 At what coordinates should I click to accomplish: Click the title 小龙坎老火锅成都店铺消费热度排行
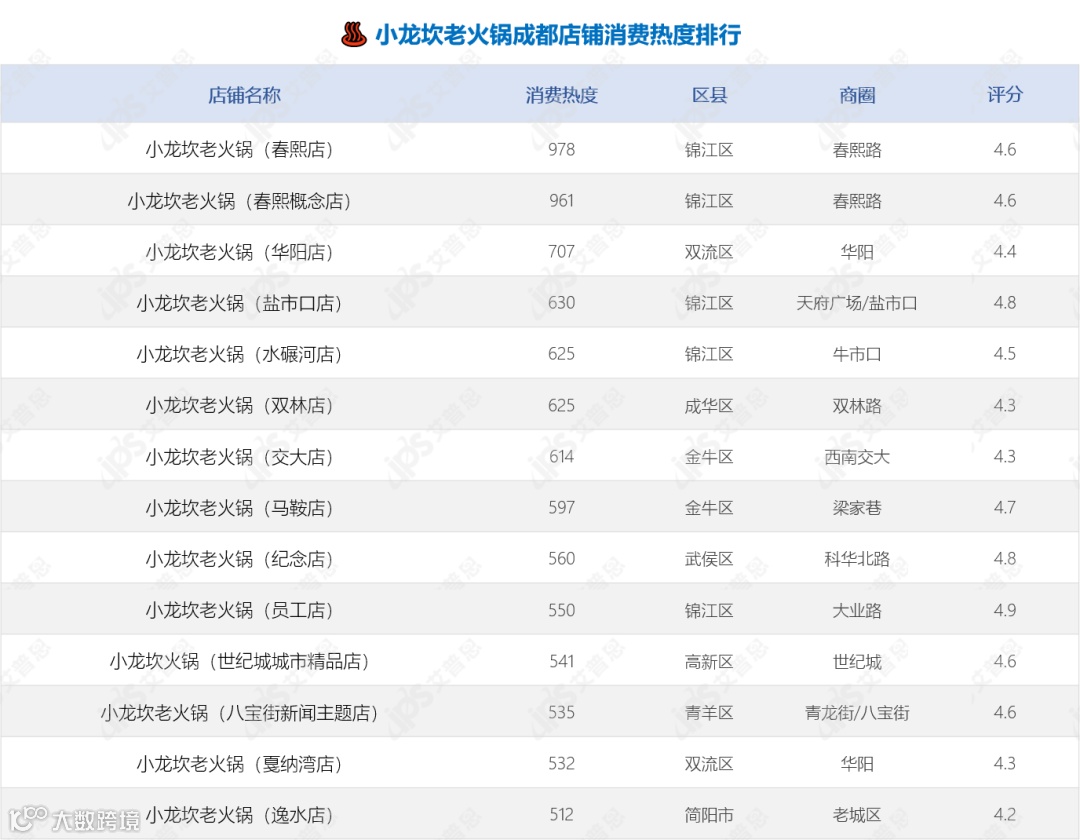click(x=558, y=34)
